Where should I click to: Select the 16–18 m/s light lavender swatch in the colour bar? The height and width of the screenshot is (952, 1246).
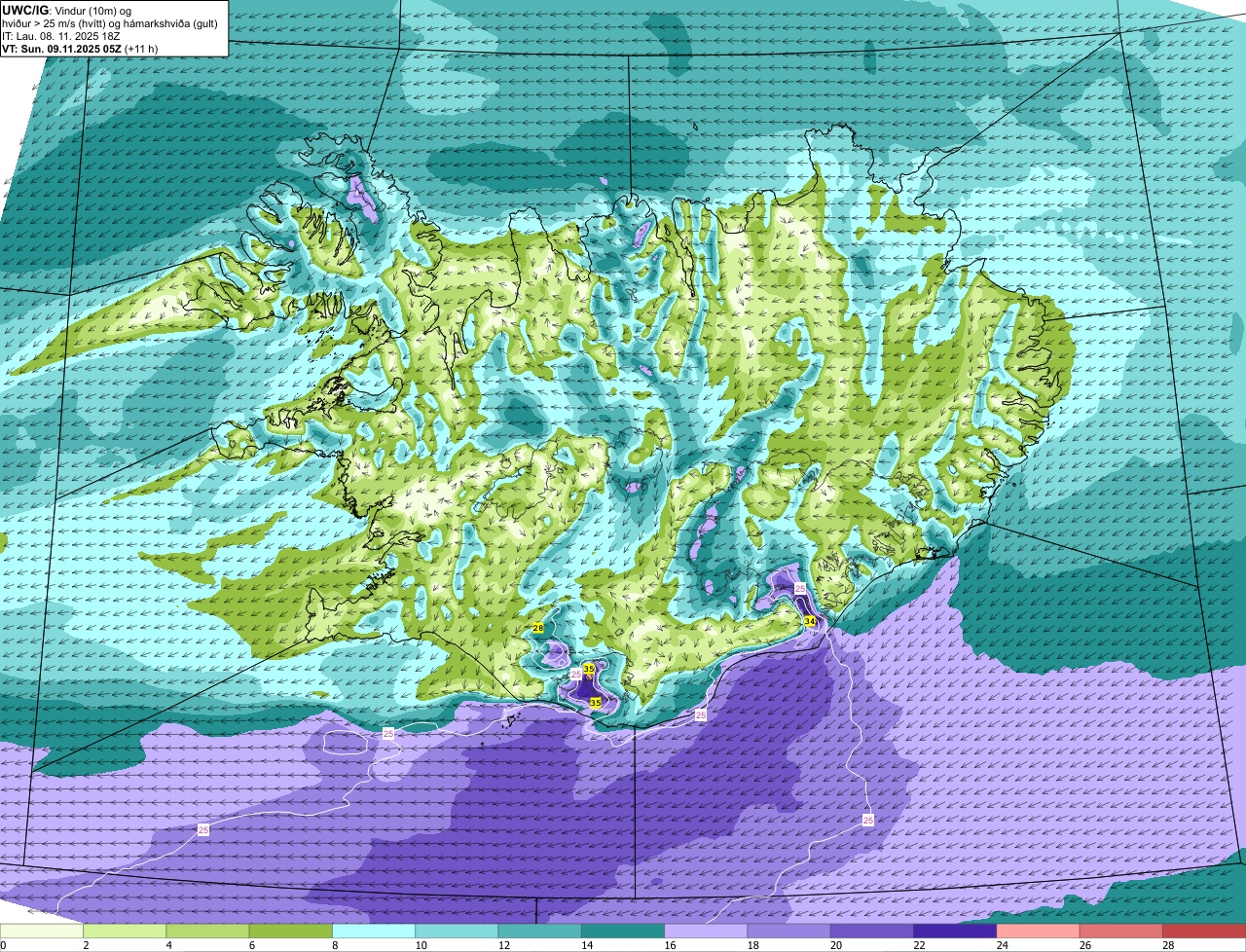point(706,931)
